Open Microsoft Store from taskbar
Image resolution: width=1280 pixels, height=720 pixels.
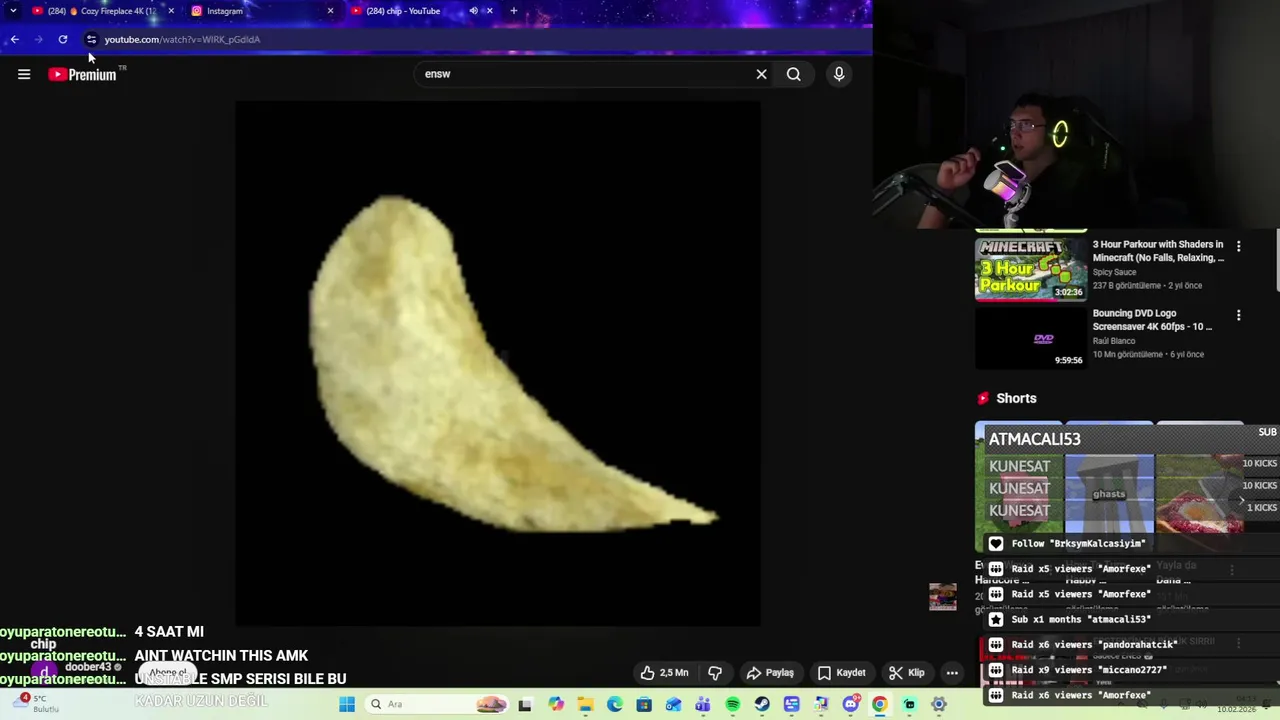[x=644, y=704]
